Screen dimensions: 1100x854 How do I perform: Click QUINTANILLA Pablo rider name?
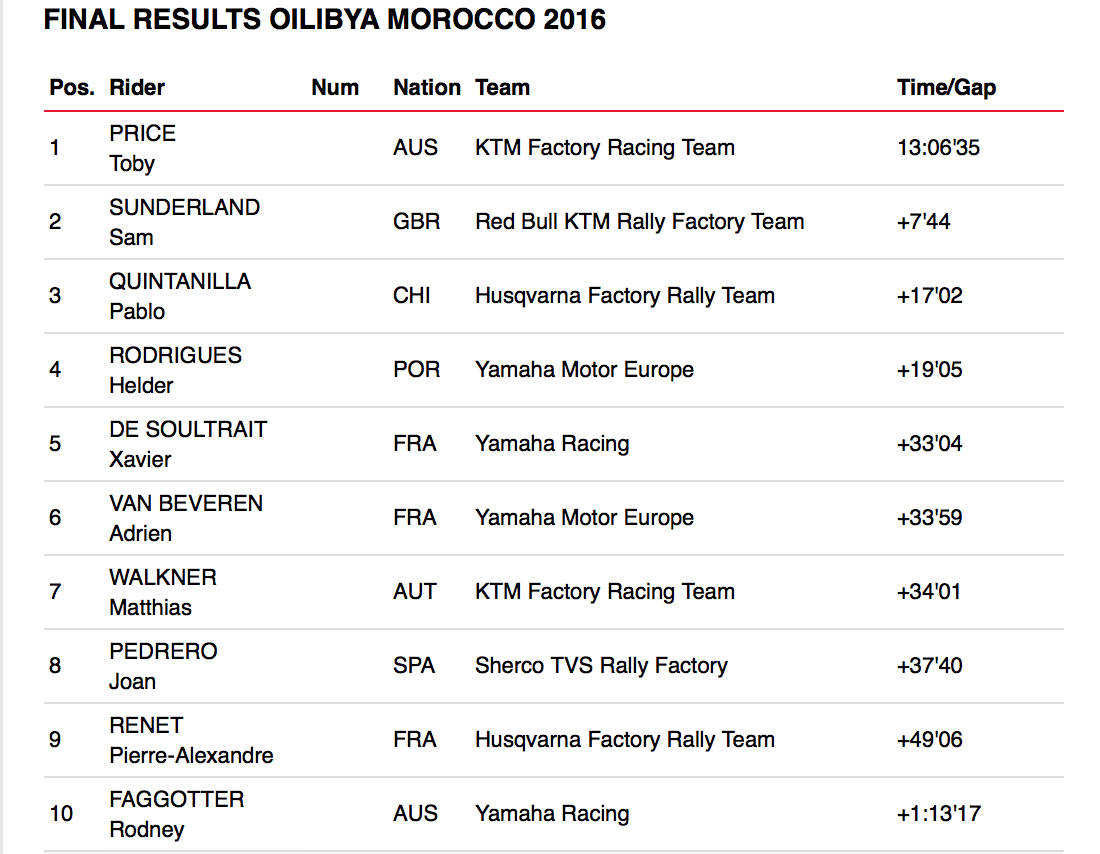pos(180,296)
